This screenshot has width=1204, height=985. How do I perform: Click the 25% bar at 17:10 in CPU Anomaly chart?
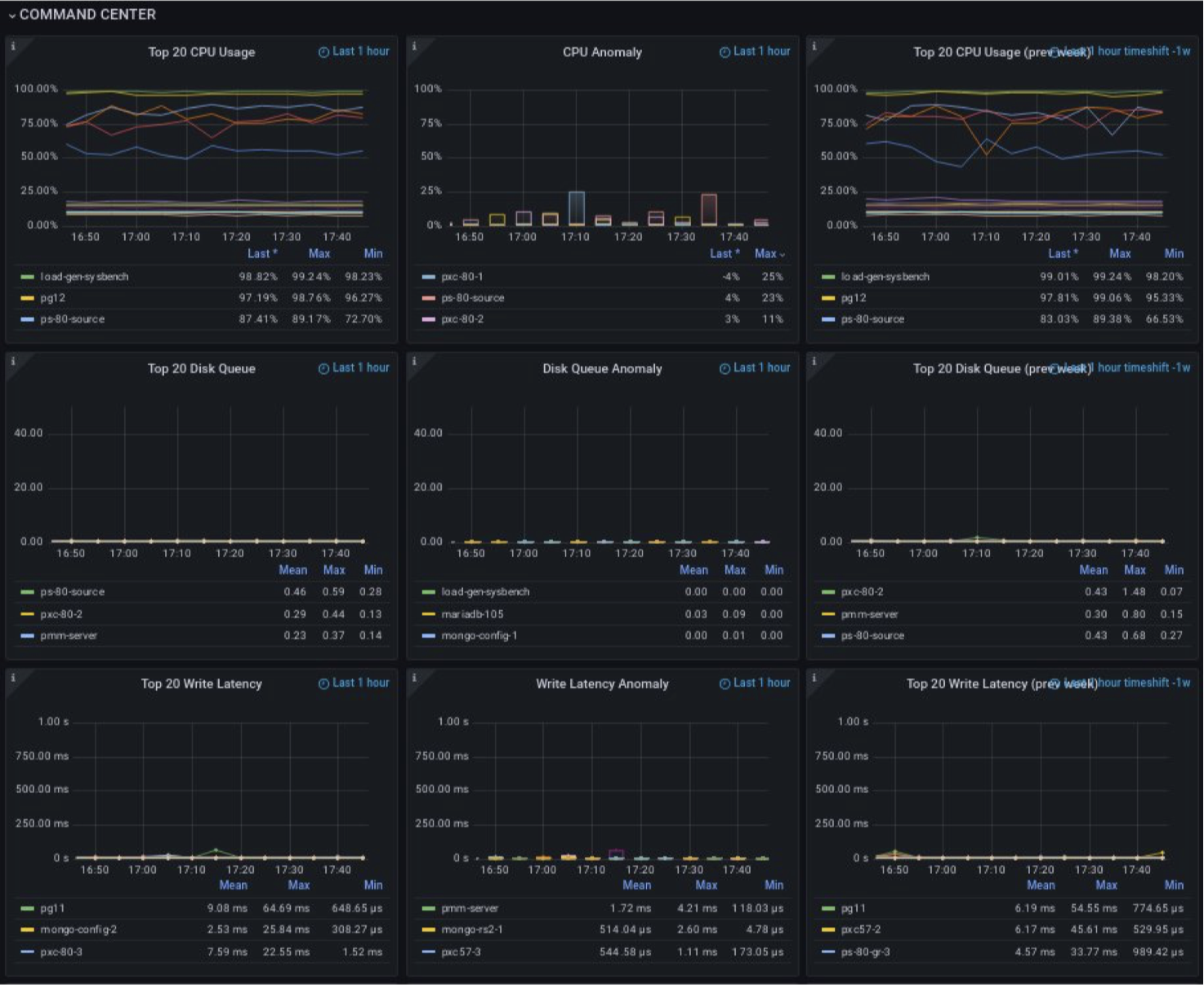coord(577,208)
